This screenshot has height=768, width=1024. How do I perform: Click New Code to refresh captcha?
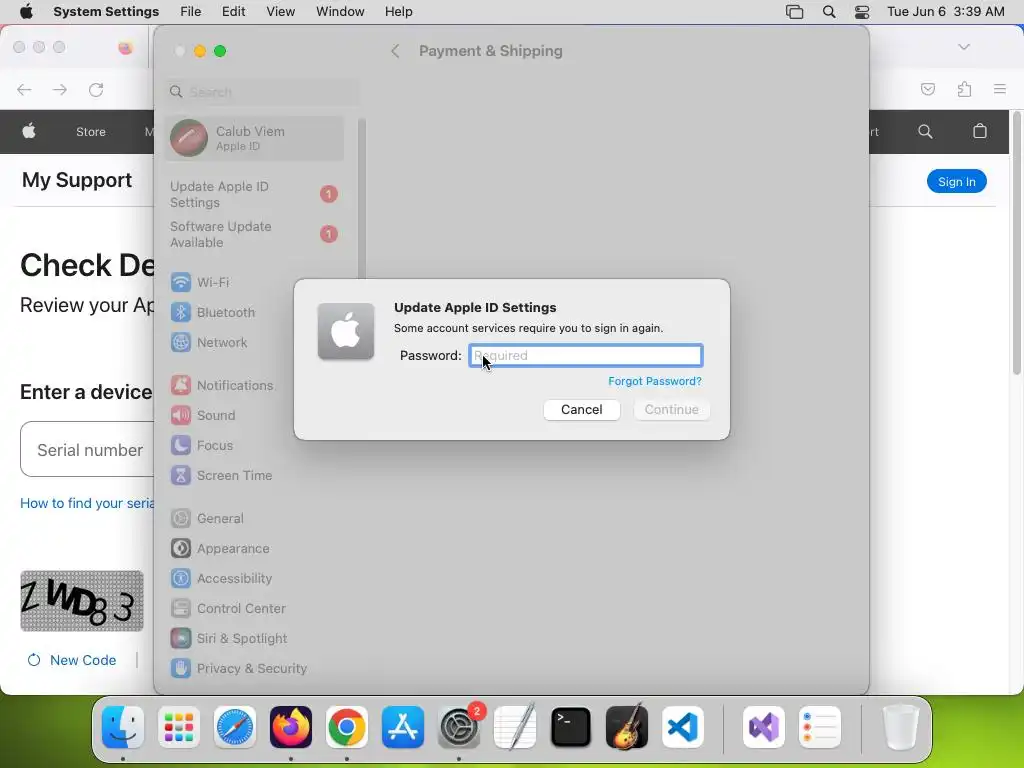[72, 660]
